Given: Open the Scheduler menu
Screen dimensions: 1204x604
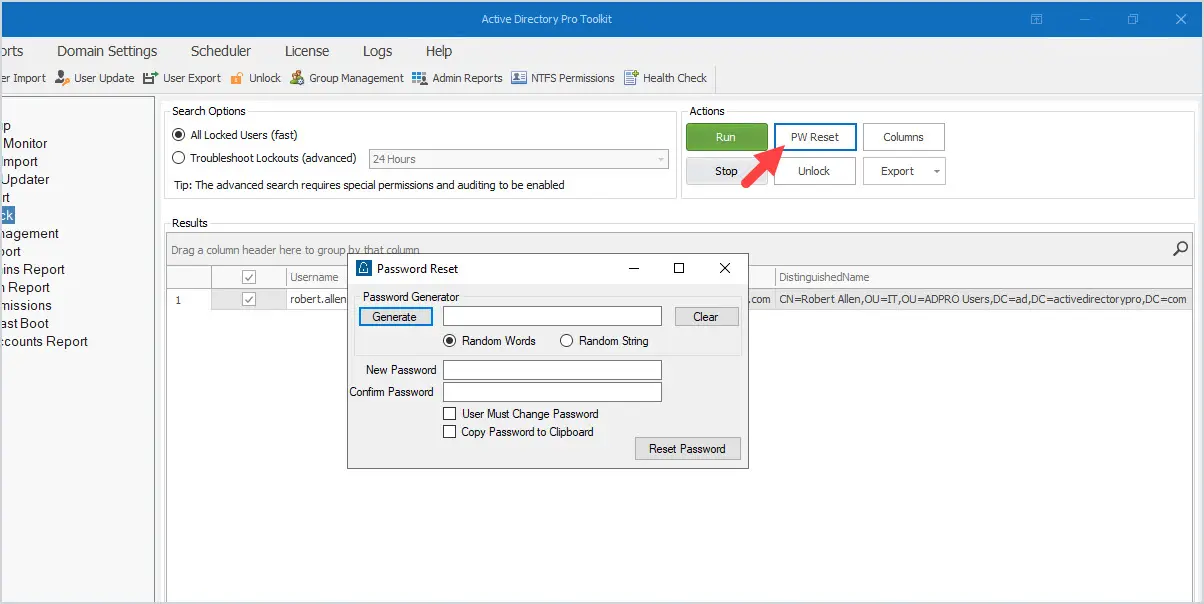Looking at the screenshot, I should [221, 51].
